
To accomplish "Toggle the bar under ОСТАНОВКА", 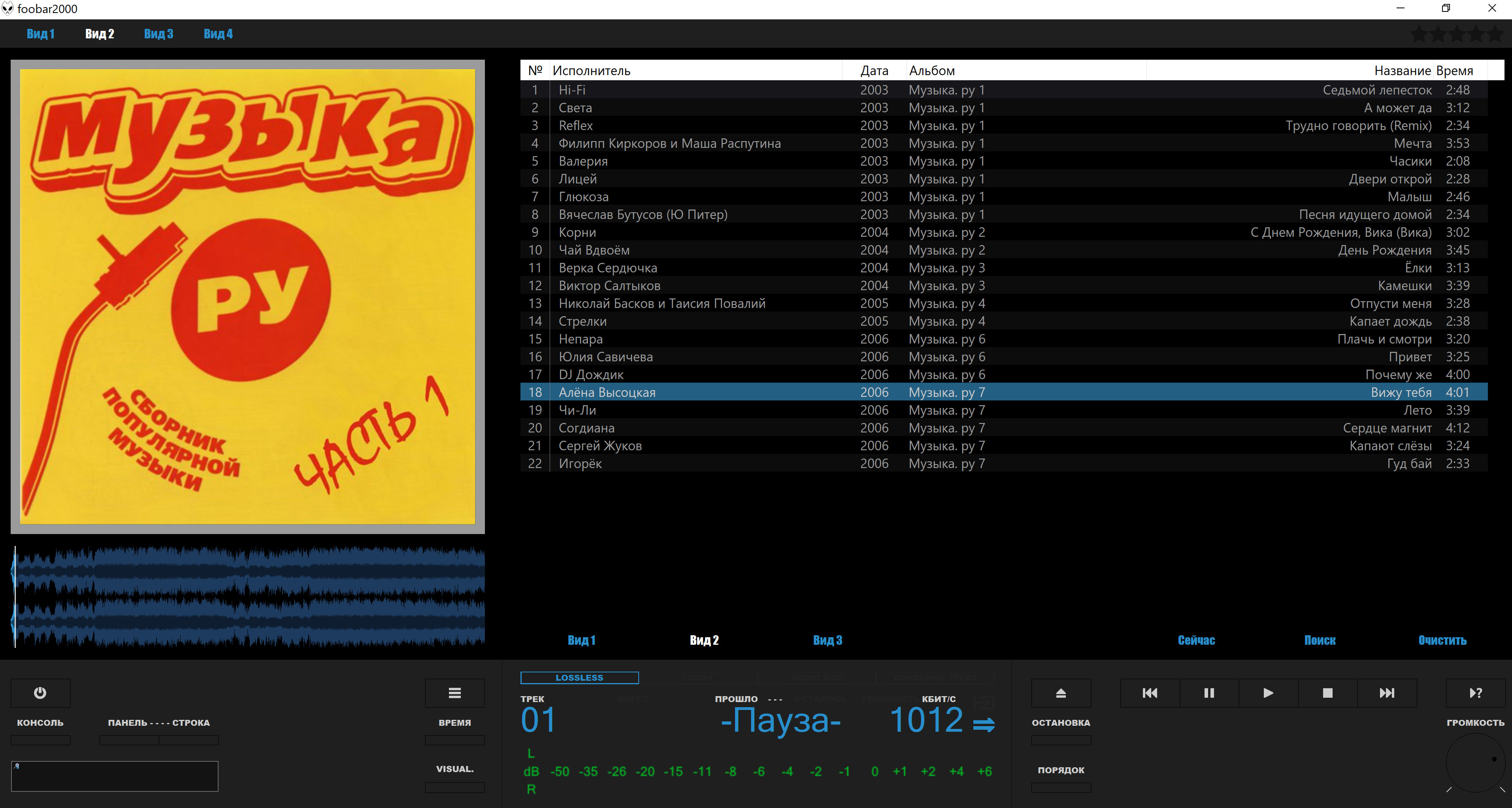I will coord(1061,740).
